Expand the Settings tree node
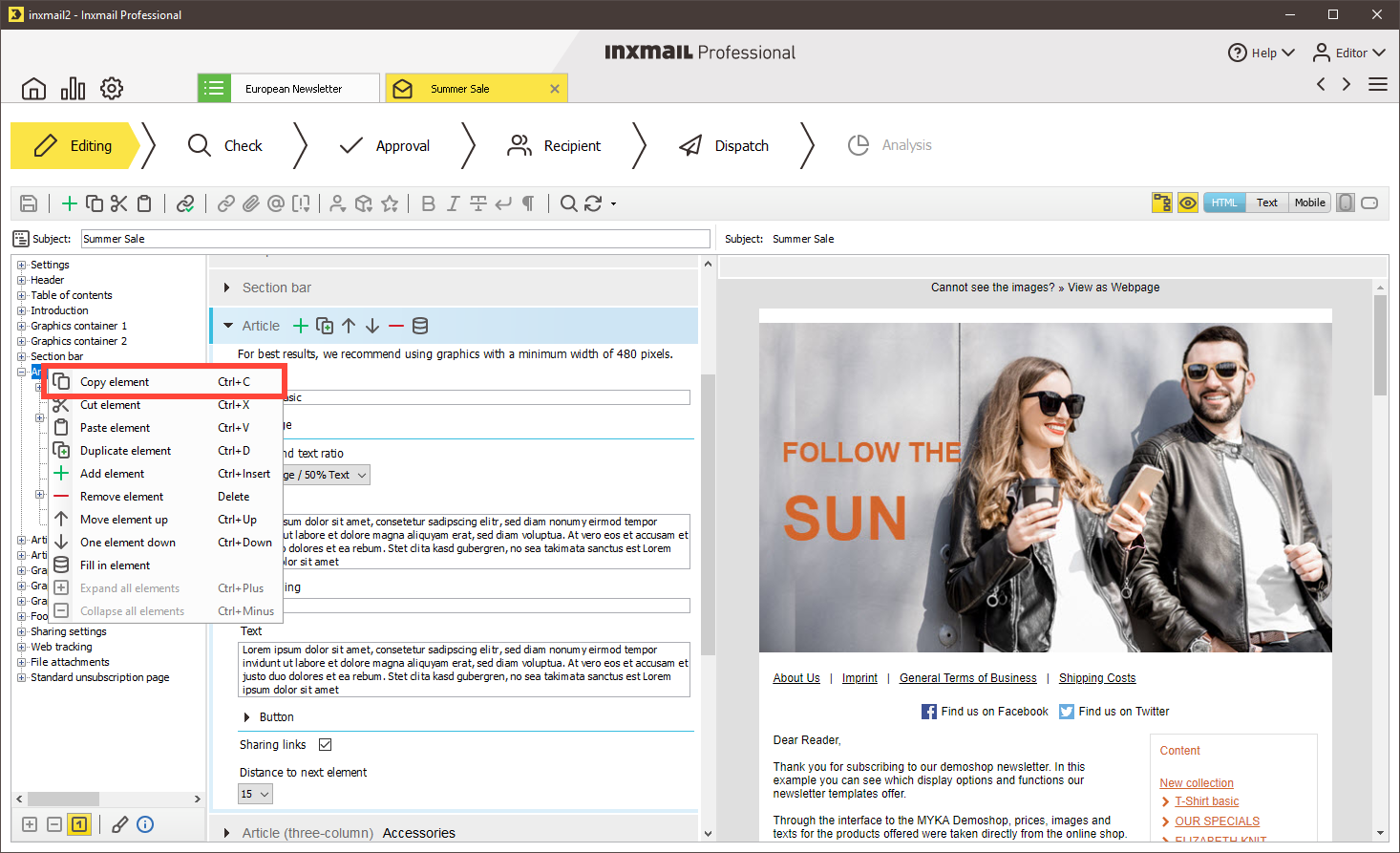This screenshot has height=853, width=1400. pos(21,265)
